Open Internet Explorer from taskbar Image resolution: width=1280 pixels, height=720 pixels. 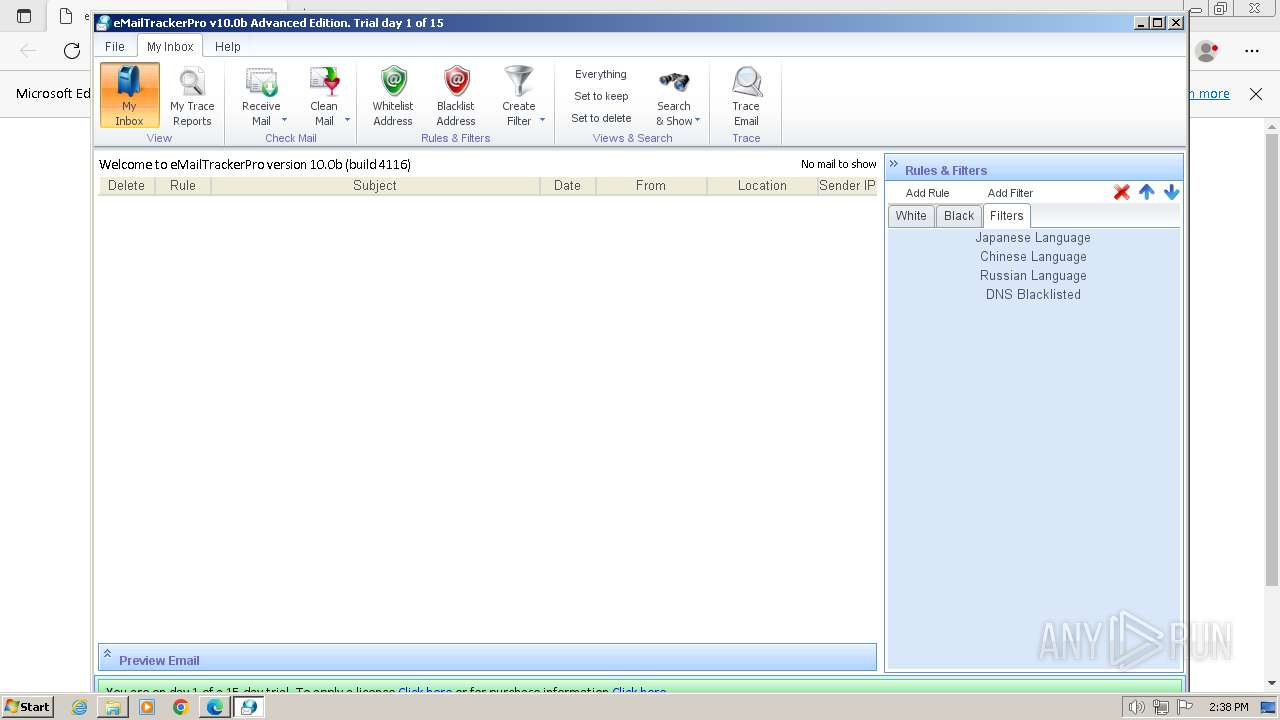(80, 707)
